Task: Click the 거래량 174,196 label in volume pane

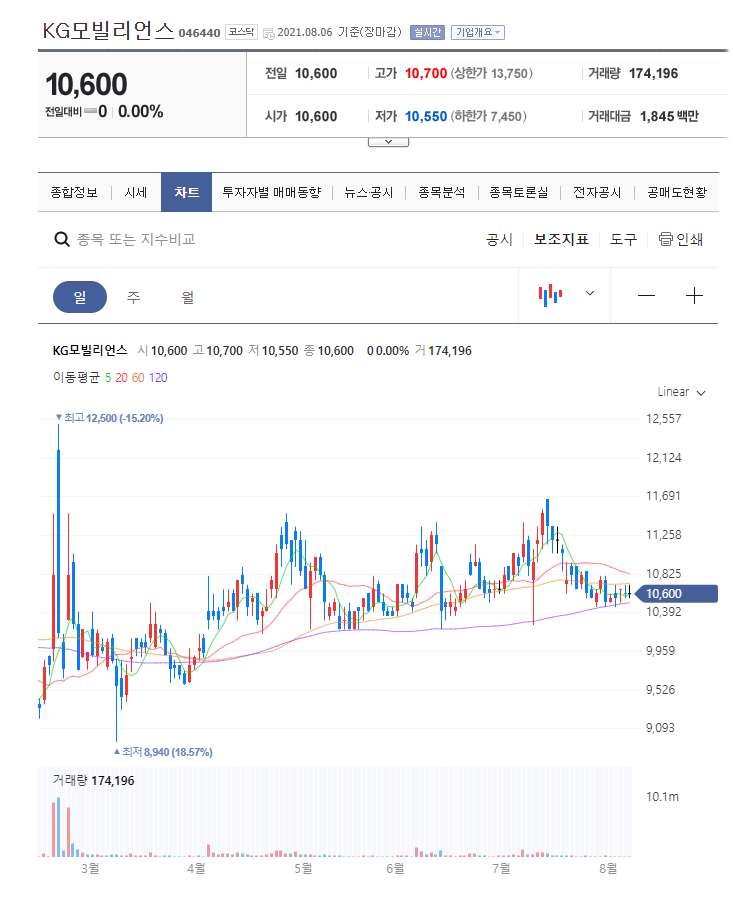Action: [x=93, y=781]
